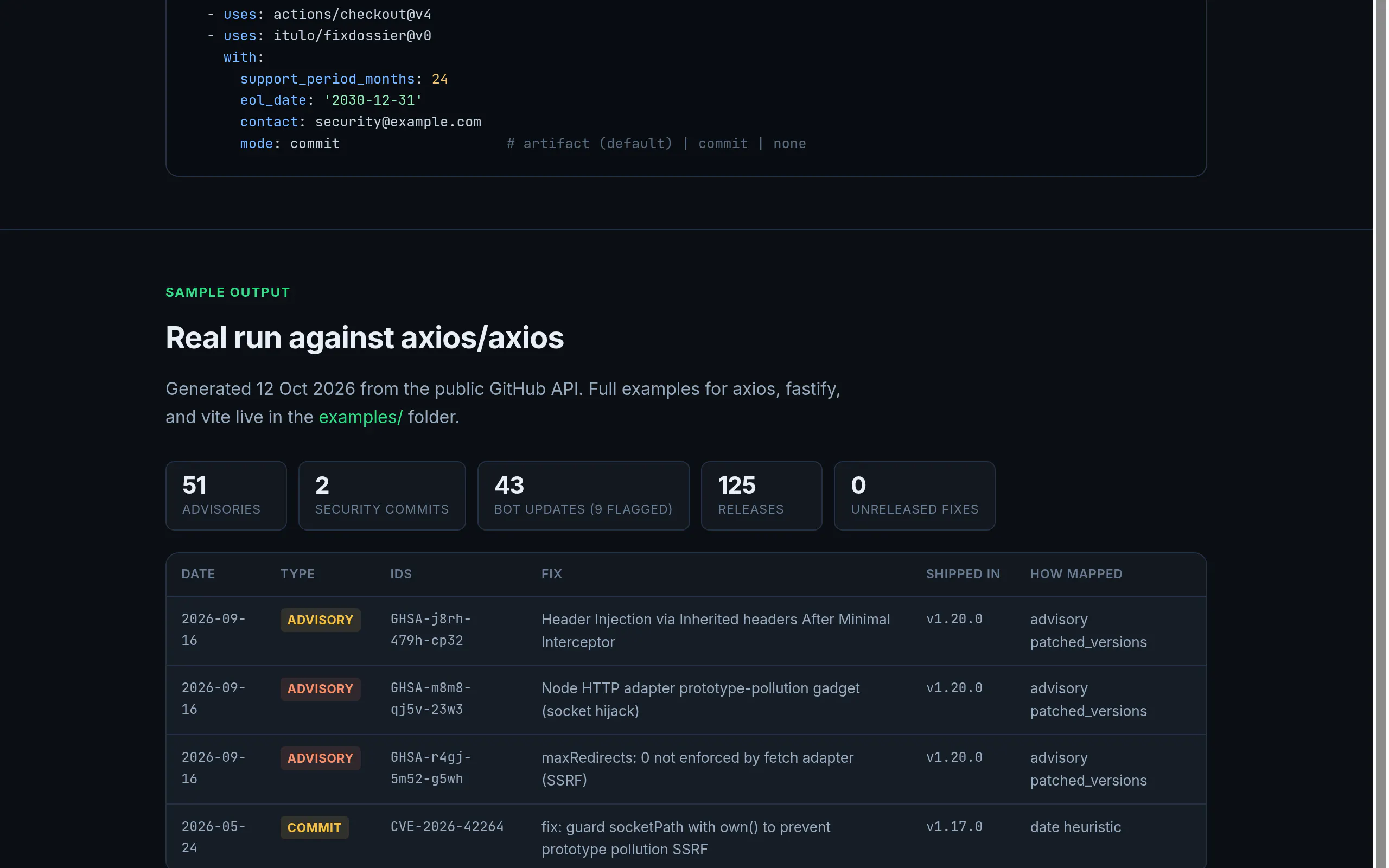The width and height of the screenshot is (1389, 868).
Task: Select the 51 Advisories stat card
Action: pyautogui.click(x=226, y=495)
